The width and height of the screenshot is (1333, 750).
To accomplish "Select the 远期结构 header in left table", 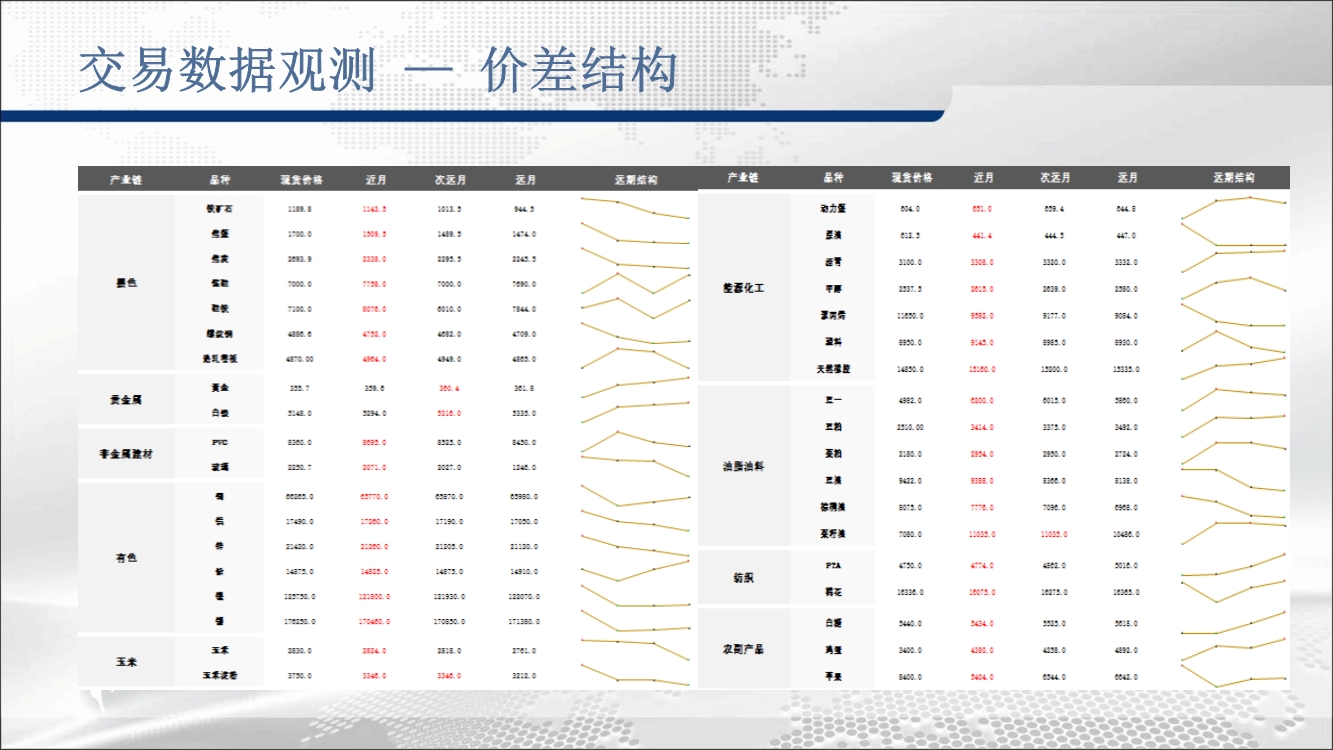I will click(636, 180).
